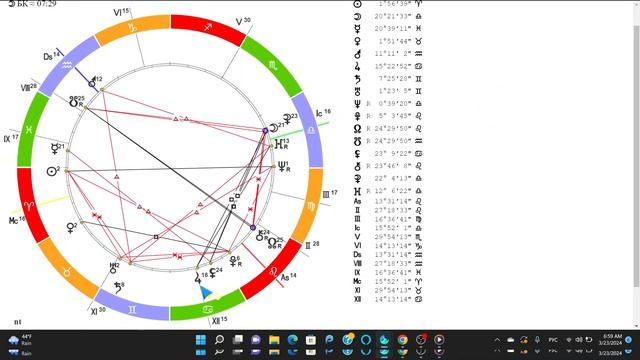
Task: Select the Virgo sign segment on the ring
Action: coord(311,205)
